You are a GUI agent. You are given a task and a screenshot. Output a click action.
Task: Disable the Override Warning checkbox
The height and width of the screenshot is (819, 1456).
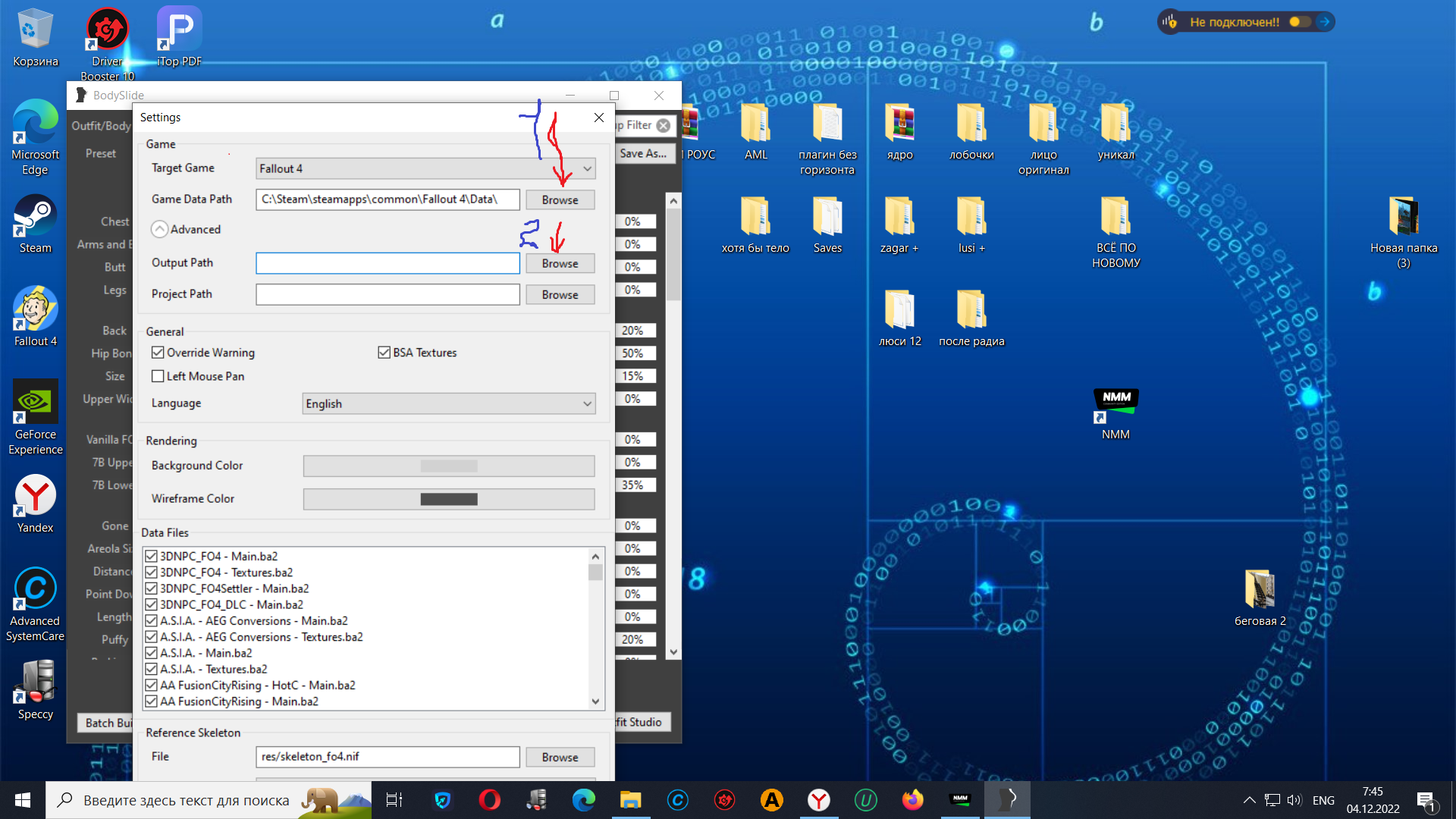(x=158, y=353)
